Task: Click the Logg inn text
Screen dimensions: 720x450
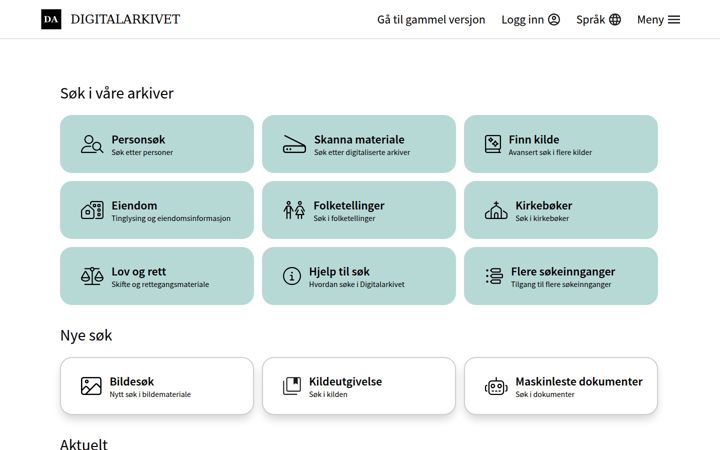Action: pyautogui.click(x=523, y=19)
